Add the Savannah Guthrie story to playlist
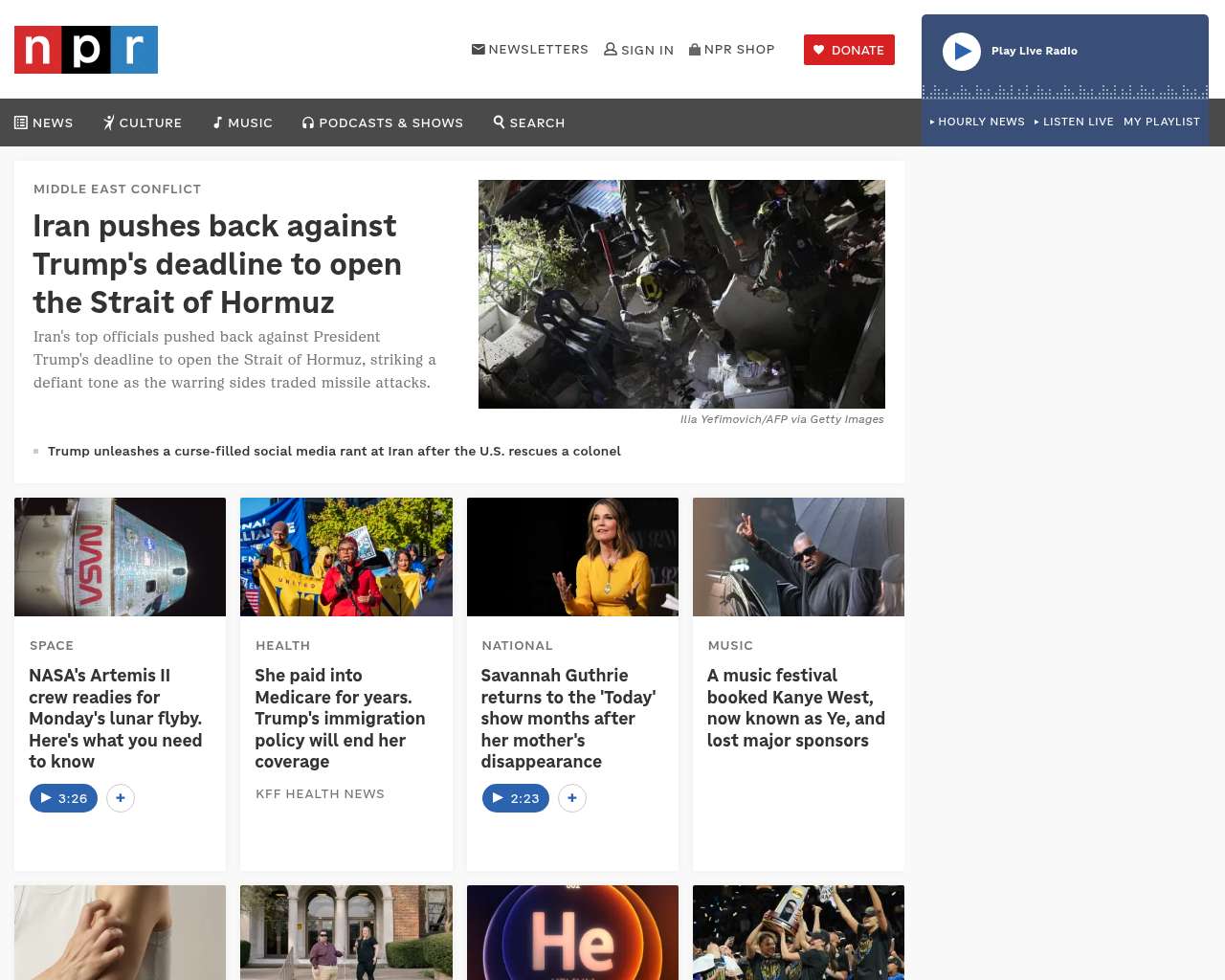The width and height of the screenshot is (1225, 980). pos(572,798)
